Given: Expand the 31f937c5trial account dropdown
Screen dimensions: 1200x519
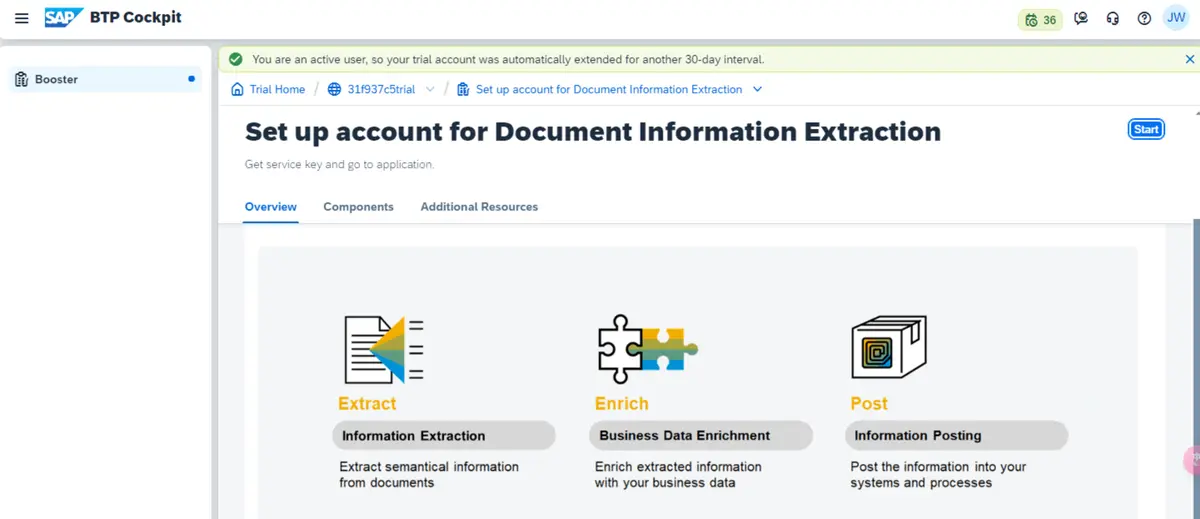Looking at the screenshot, I should [x=430, y=89].
